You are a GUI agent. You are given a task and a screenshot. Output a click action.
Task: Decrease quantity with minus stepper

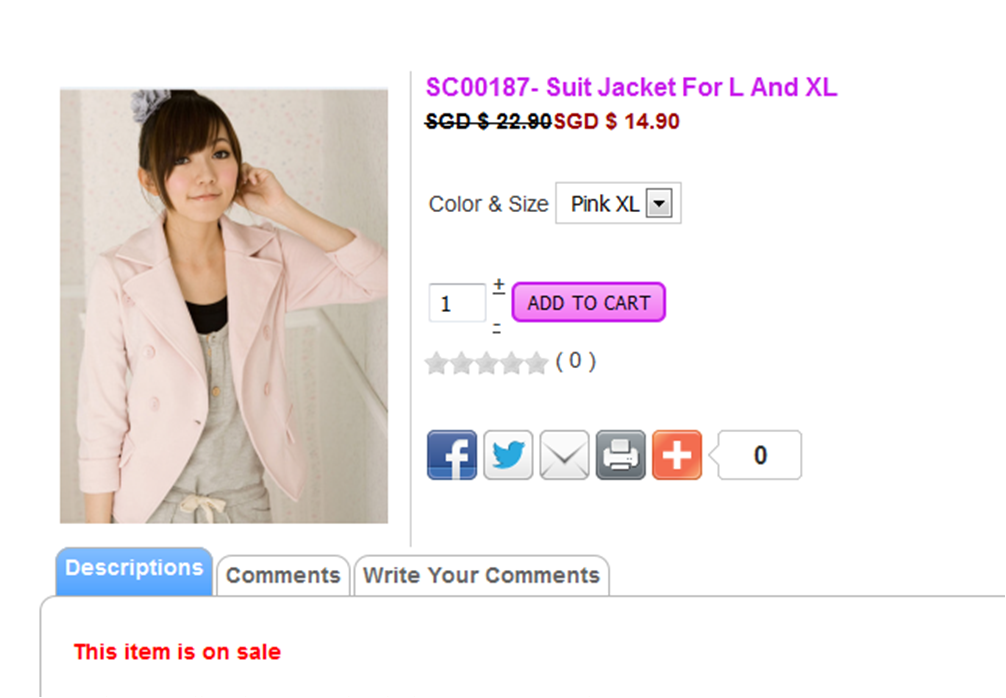pyautogui.click(x=497, y=329)
